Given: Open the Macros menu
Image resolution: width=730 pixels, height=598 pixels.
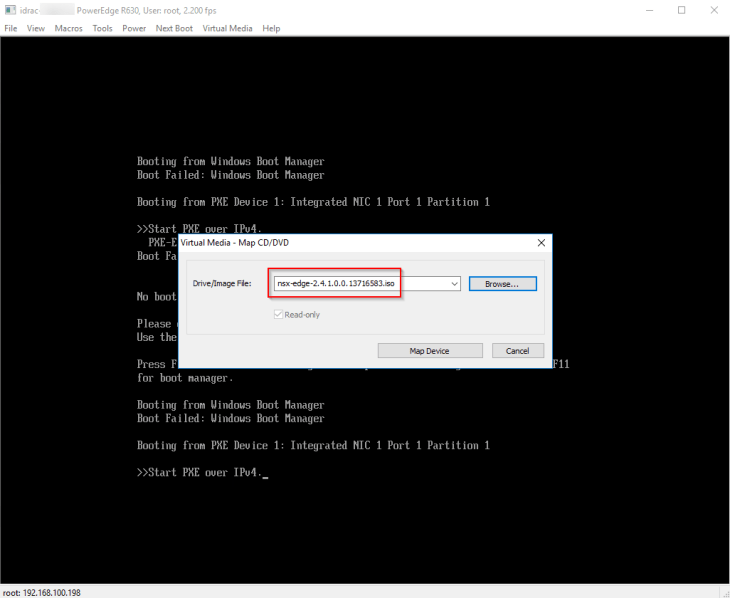Looking at the screenshot, I should [x=69, y=28].
